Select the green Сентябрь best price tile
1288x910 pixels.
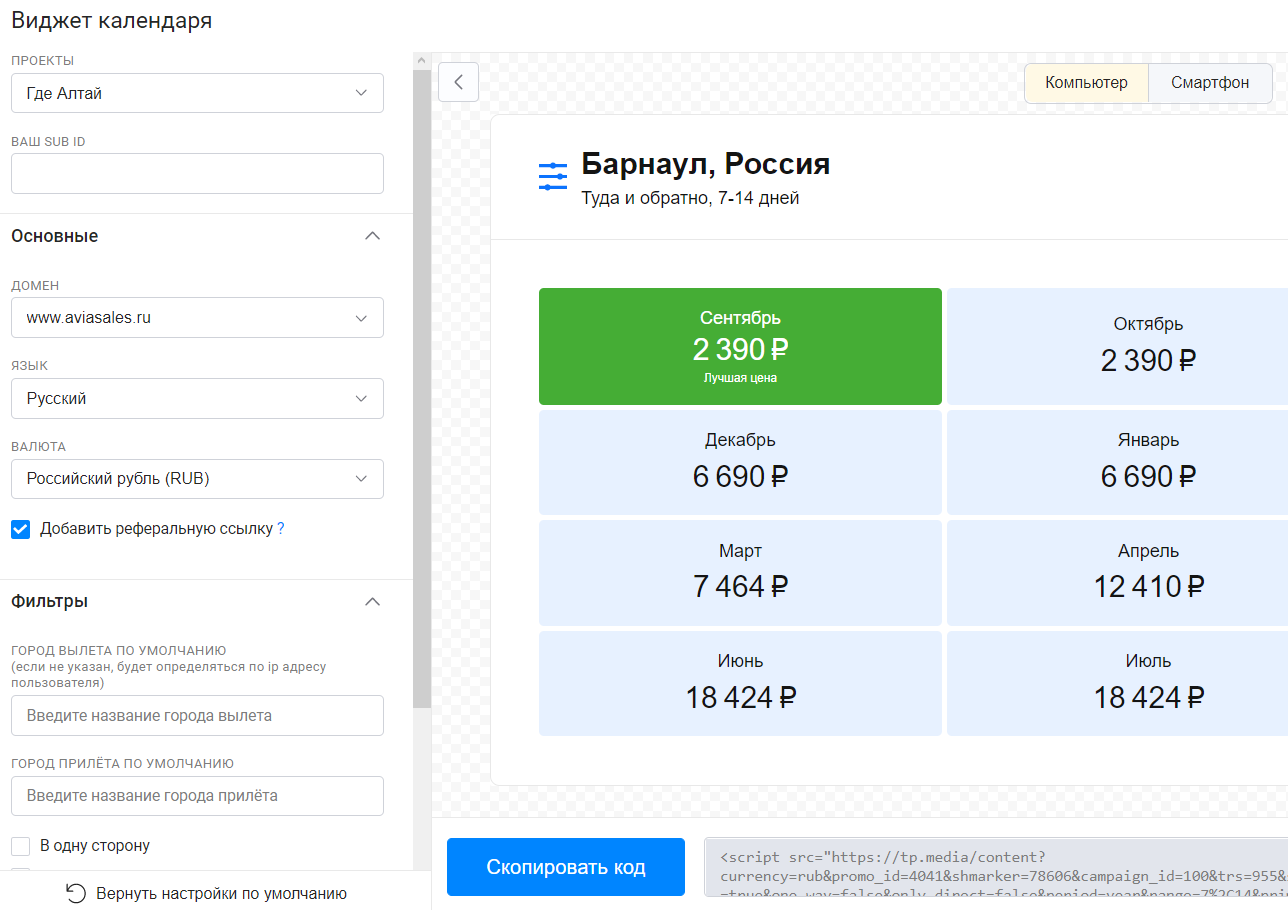[x=740, y=346]
